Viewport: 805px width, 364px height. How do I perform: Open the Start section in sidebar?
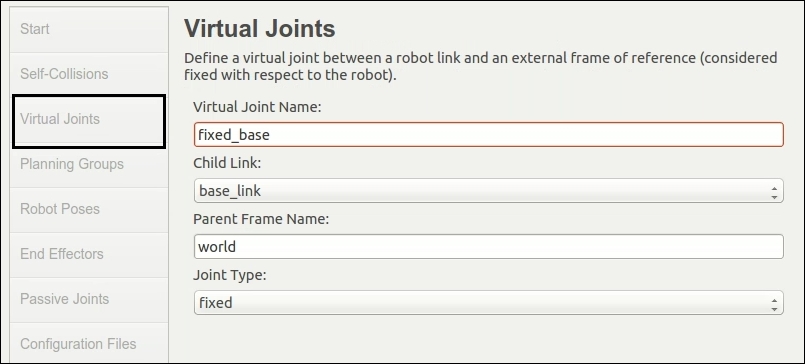(89, 29)
